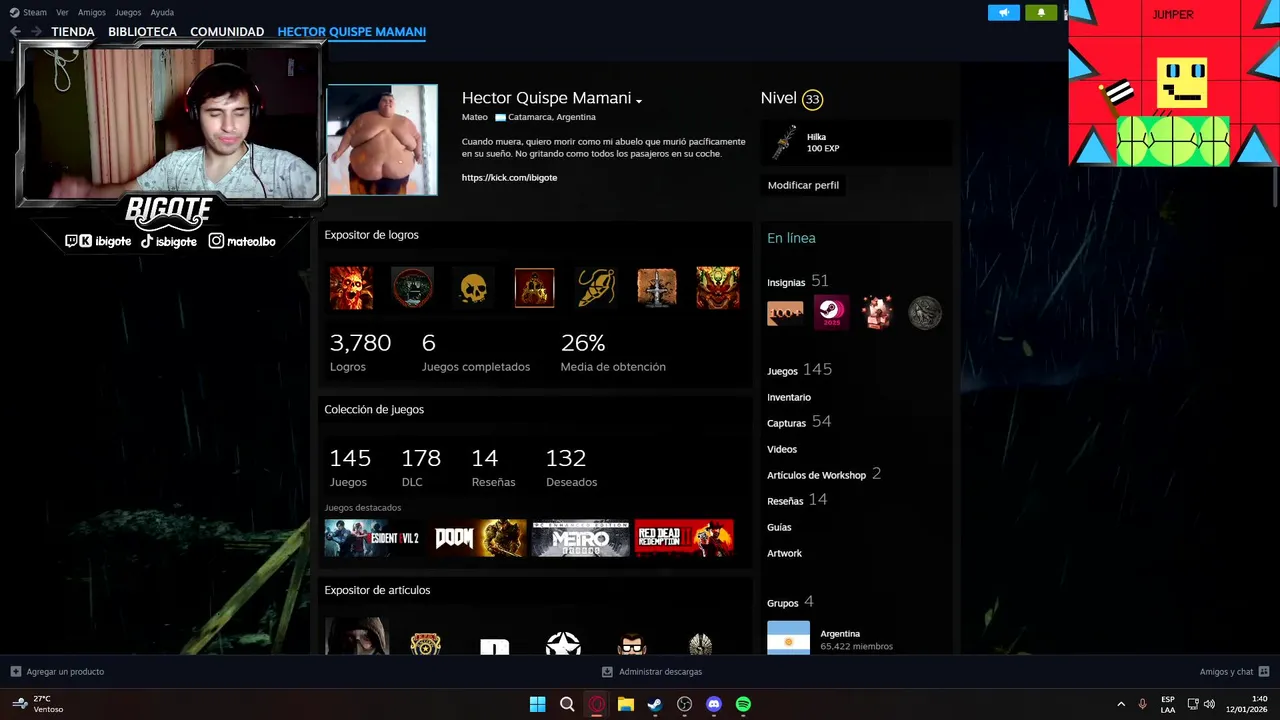The image size is (1280, 720).
Task: Click the stone sword achievement icon
Action: click(x=657, y=288)
